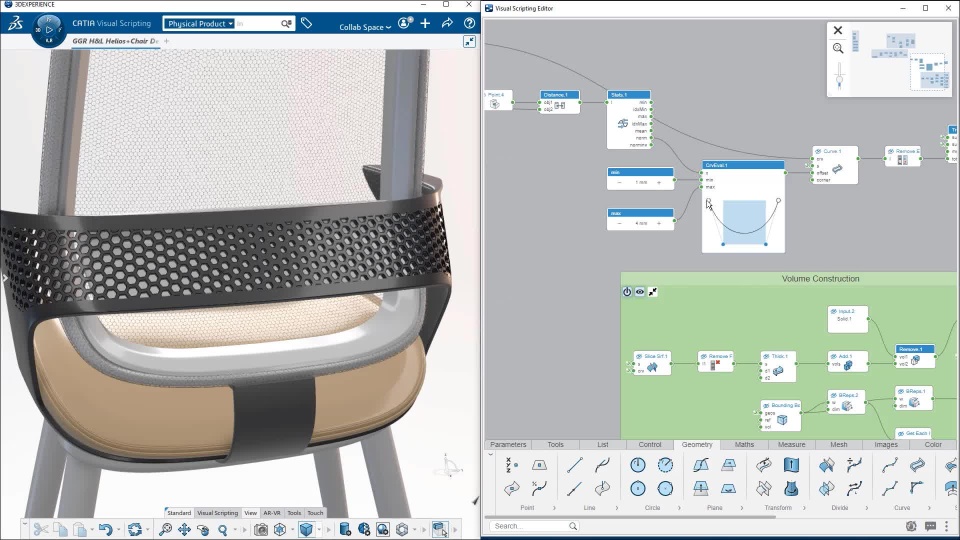The height and width of the screenshot is (540, 960).
Task: Expand the Point section chevron
Action: point(555,508)
